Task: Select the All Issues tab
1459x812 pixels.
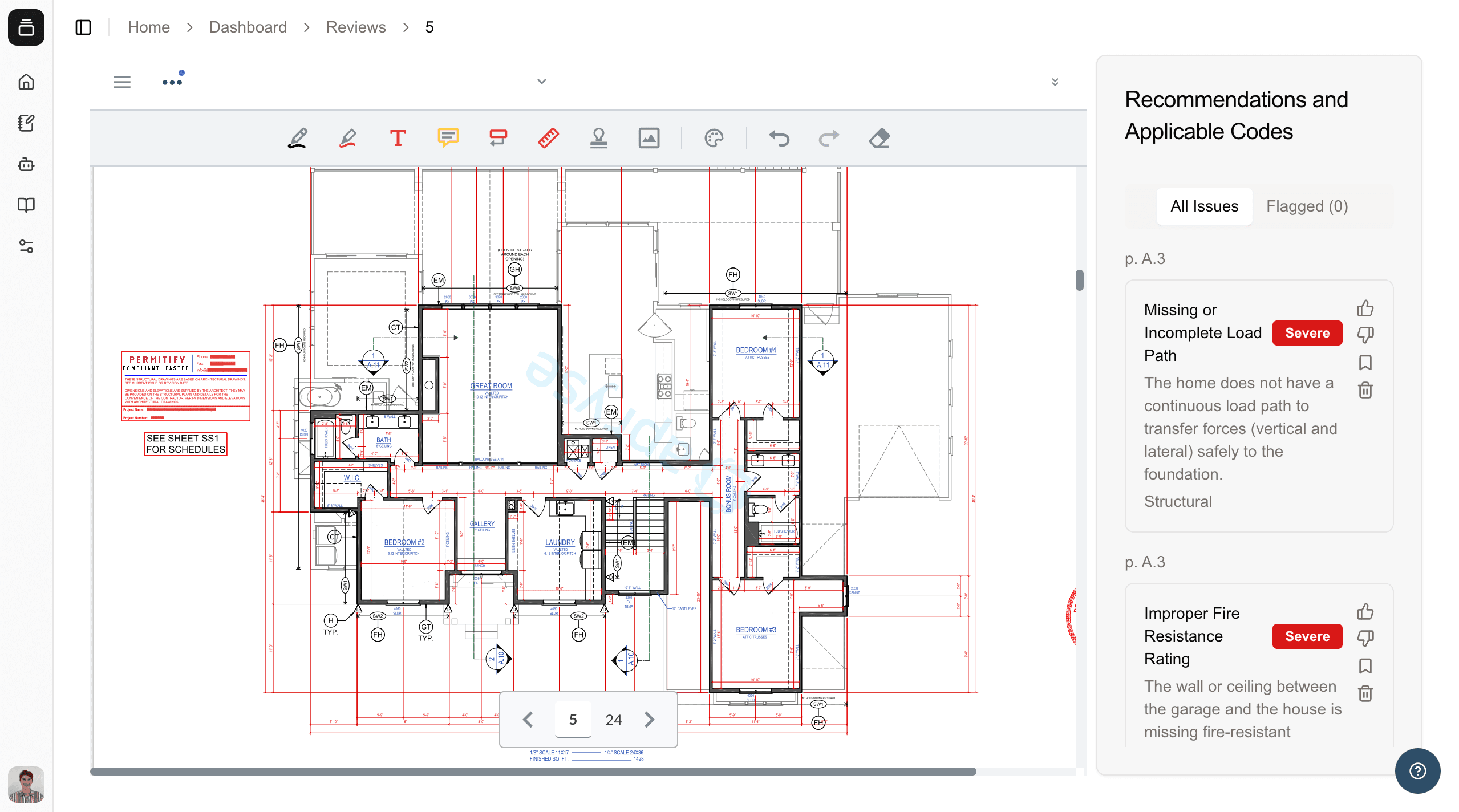Action: tap(1204, 206)
